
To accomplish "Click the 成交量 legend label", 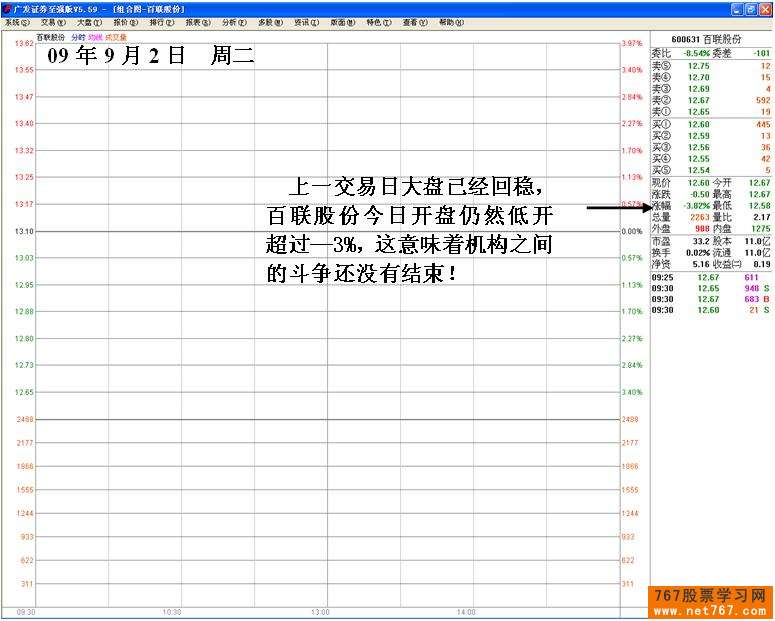I will click(x=116, y=38).
